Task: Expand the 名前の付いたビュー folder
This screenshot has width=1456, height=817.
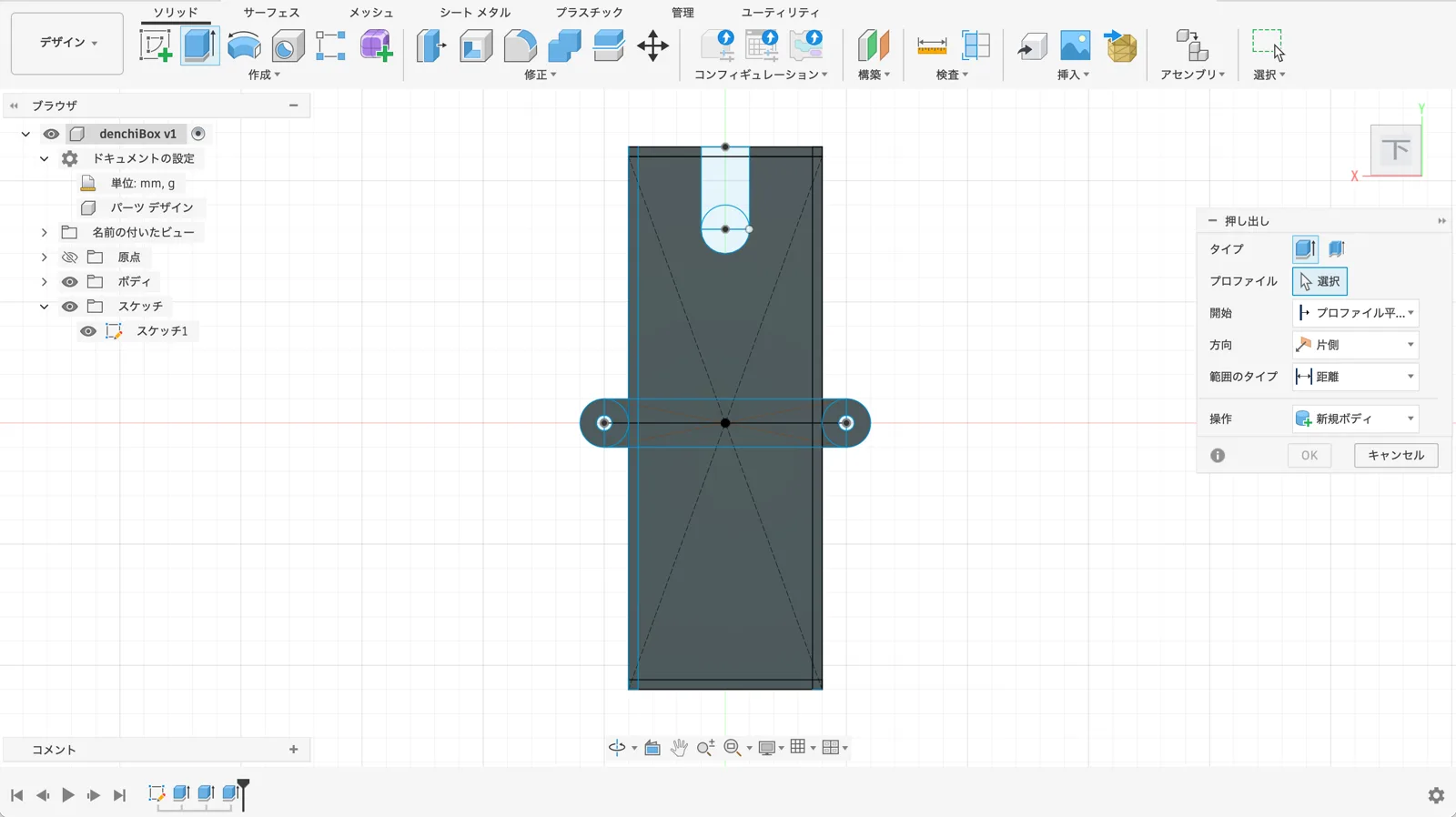Action: [44, 233]
